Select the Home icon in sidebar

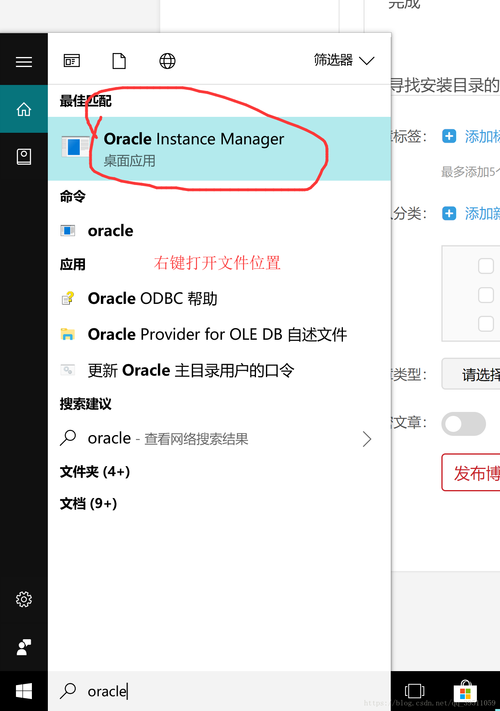pos(24,109)
